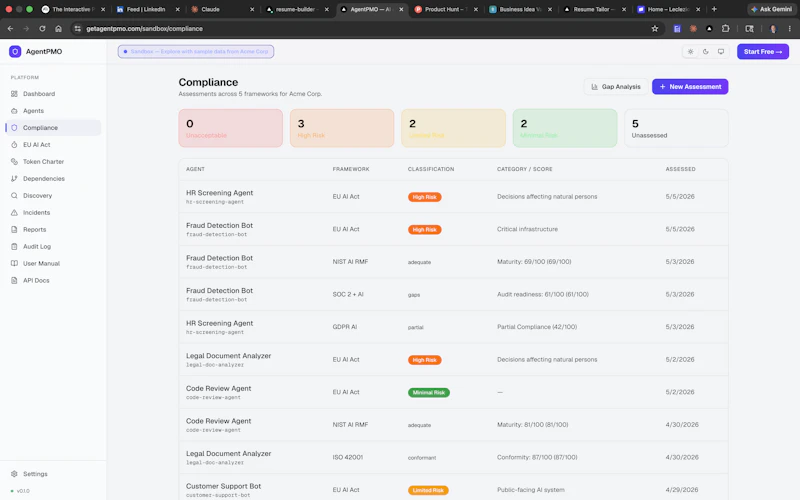Click the browser back arrow

[10, 29]
